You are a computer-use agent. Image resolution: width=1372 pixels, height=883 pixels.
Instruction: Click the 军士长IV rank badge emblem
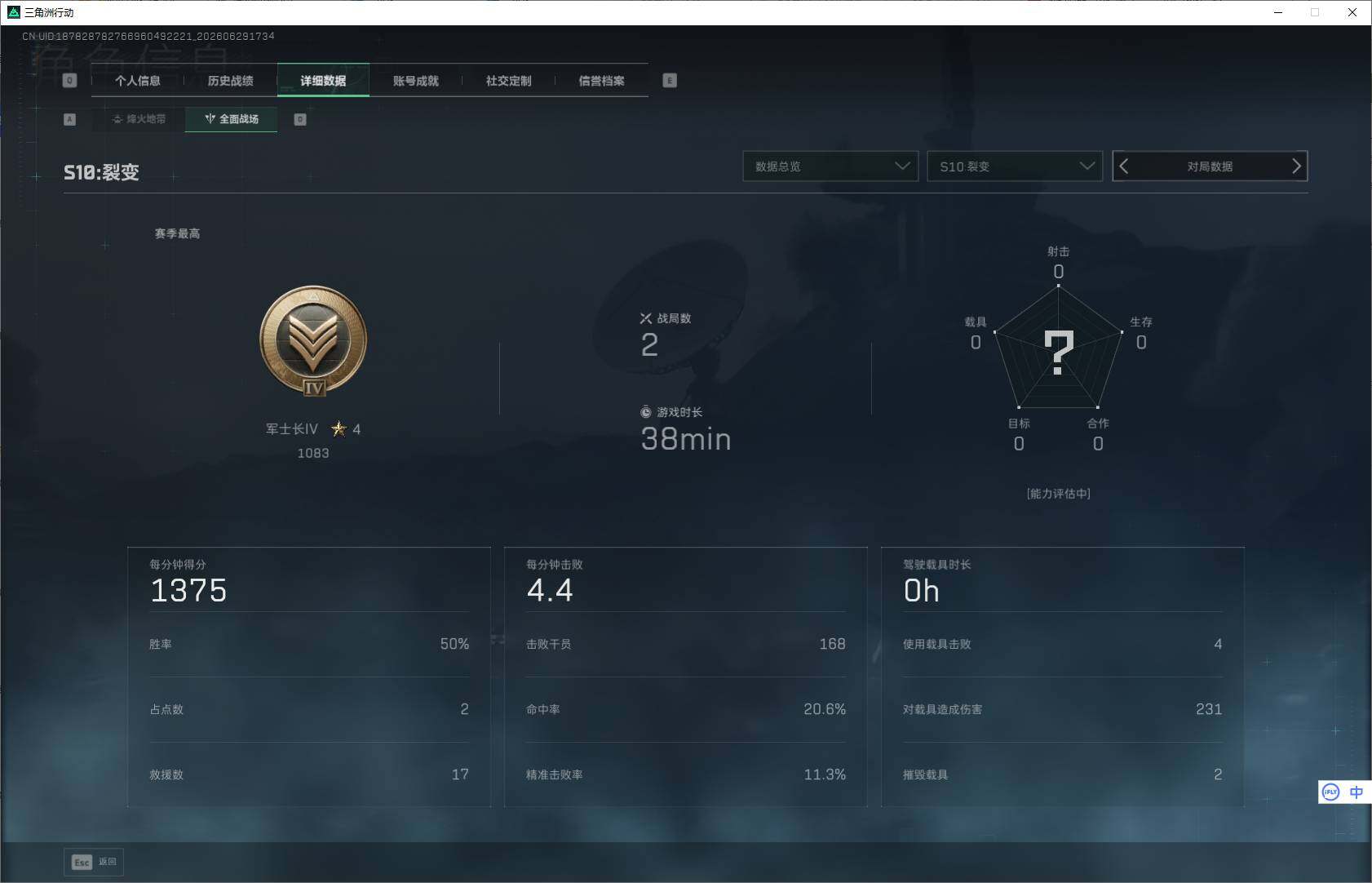tap(313, 341)
